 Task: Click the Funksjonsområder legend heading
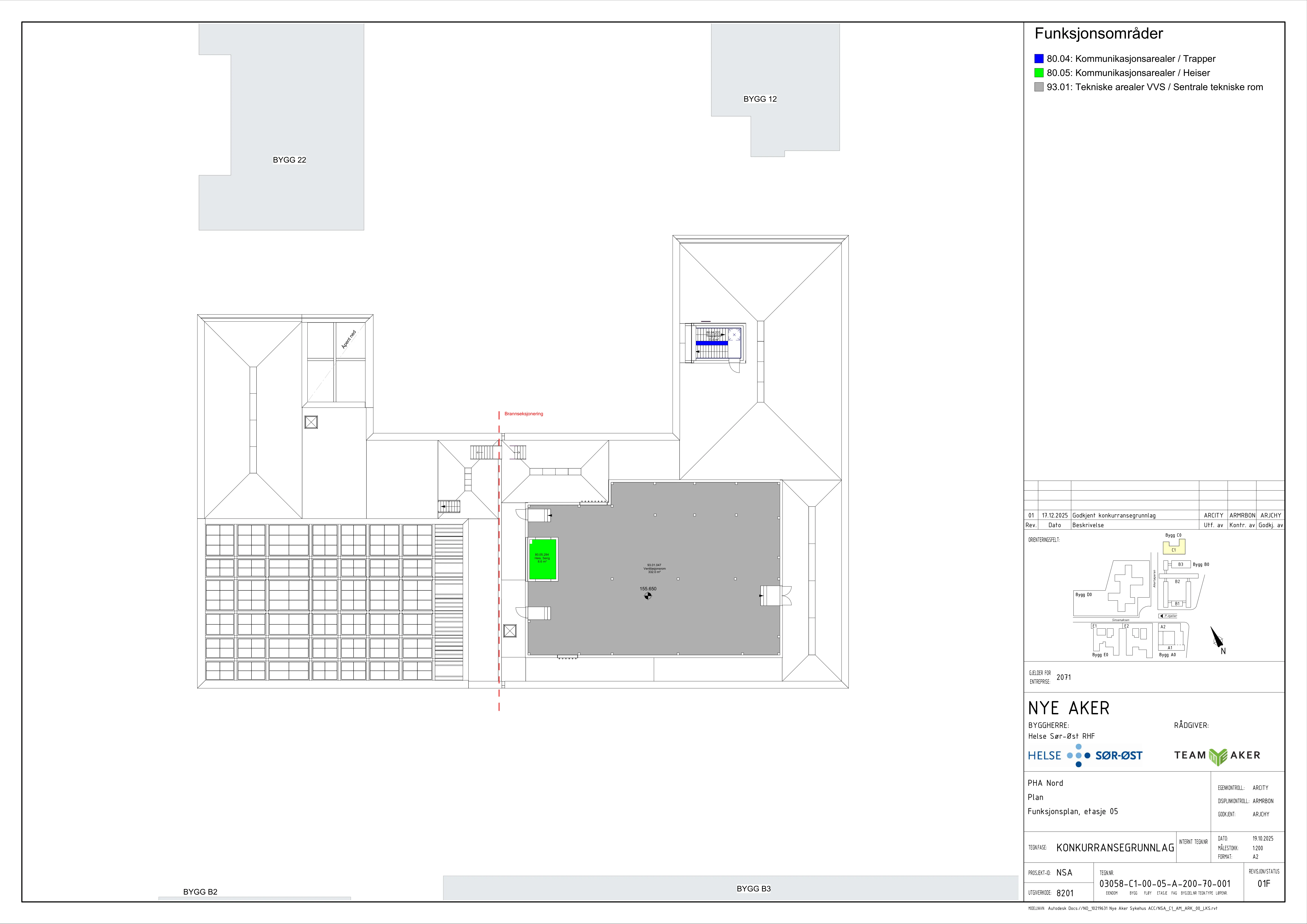coord(1099,34)
